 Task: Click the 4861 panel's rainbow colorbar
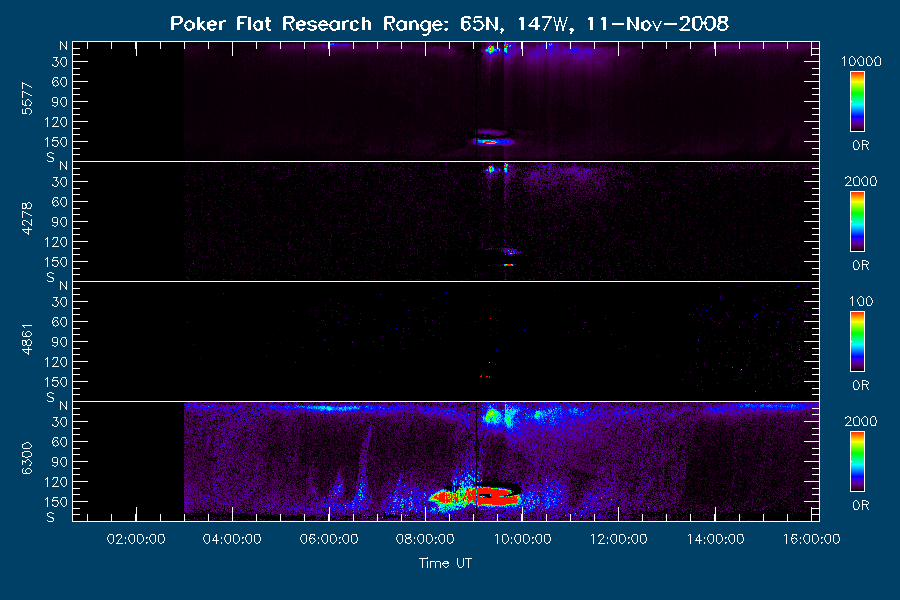tap(858, 342)
